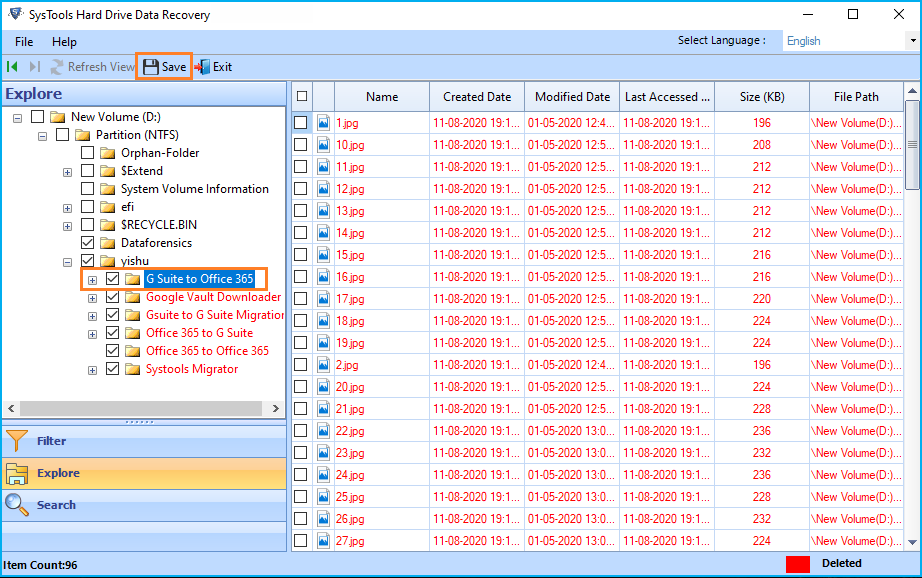922x578 pixels.
Task: Click the folder icon of $RECYCLE.BIN
Action: (107, 225)
